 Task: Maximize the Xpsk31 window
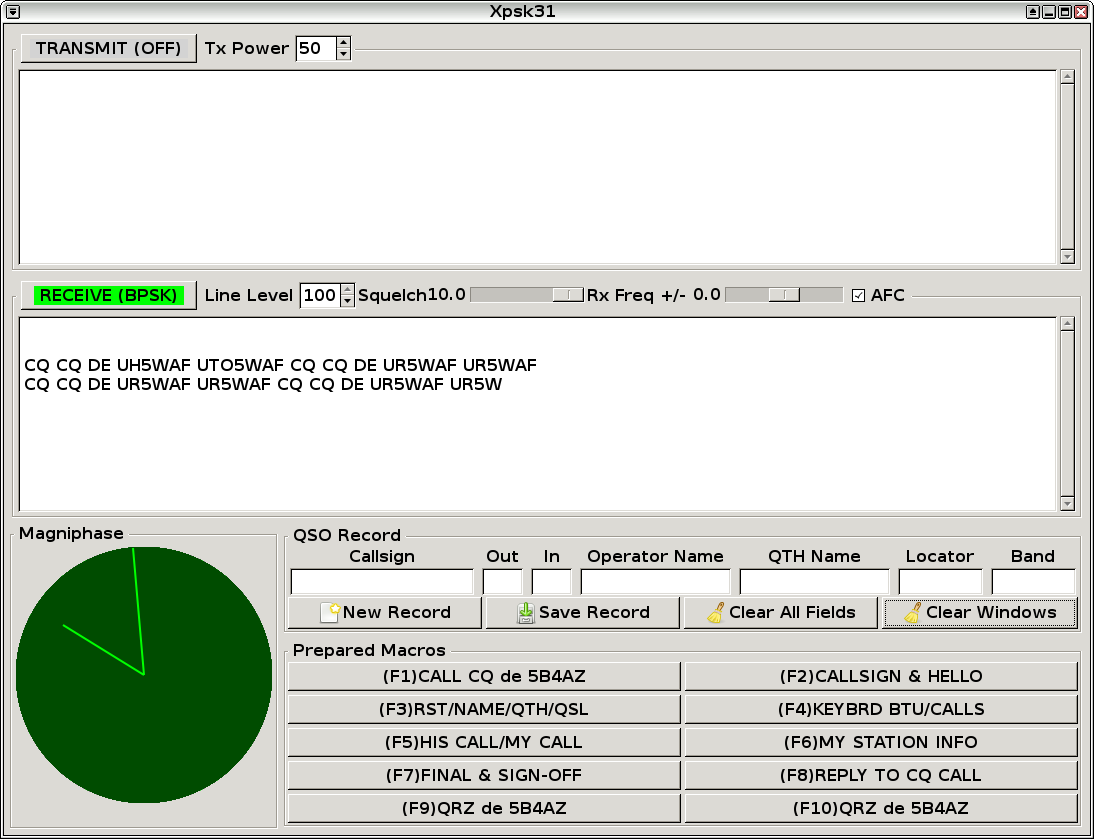pyautogui.click(x=1065, y=12)
